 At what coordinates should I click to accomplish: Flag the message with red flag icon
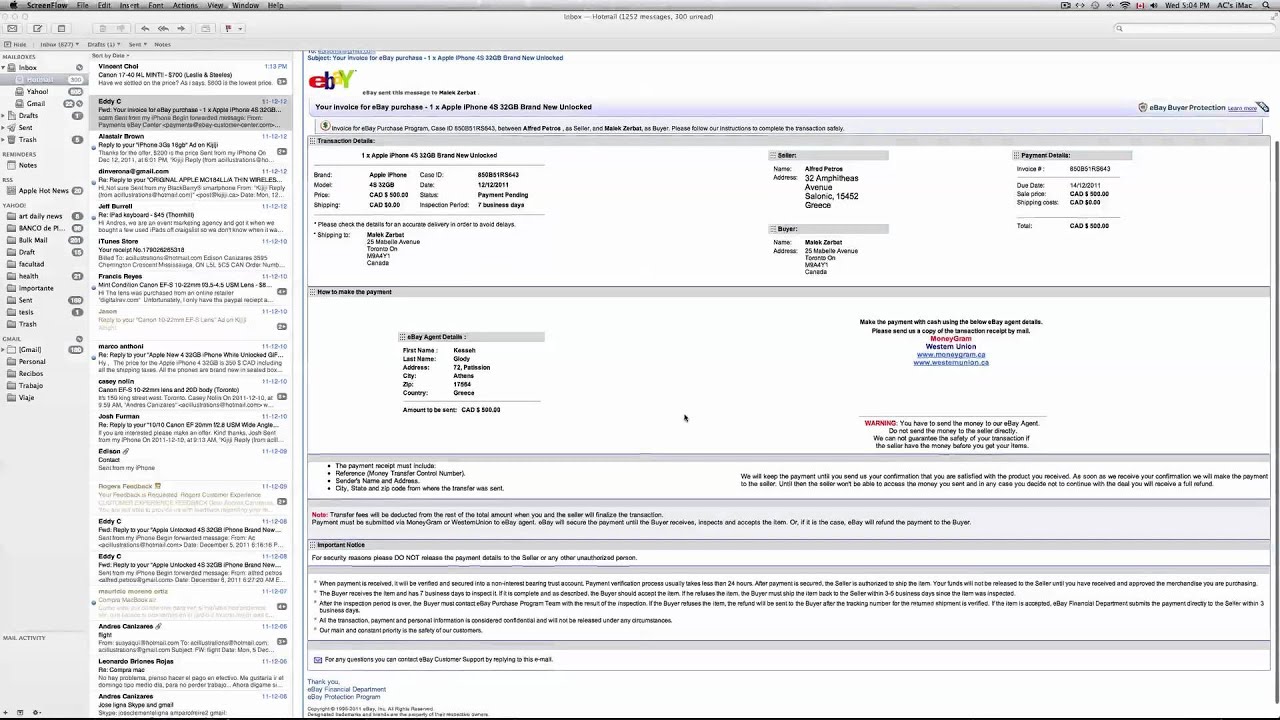click(228, 28)
